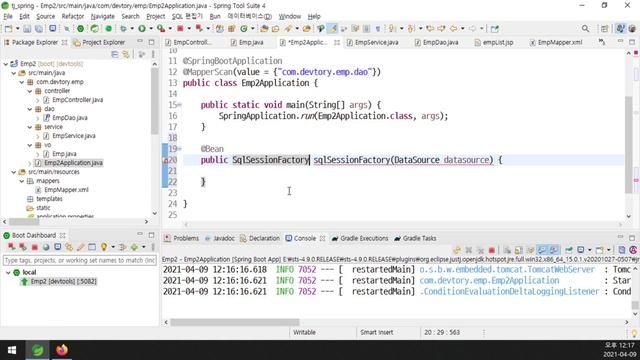Screen dimensions: 640x360
Task: Click the Boot Dashboard filter text field
Action: (80, 260)
